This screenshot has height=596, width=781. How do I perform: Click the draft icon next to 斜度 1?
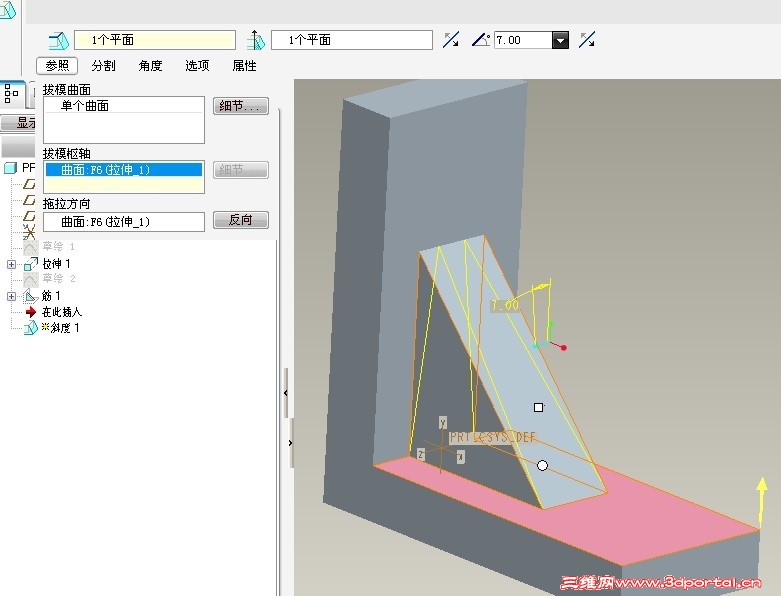pyautogui.click(x=30, y=328)
